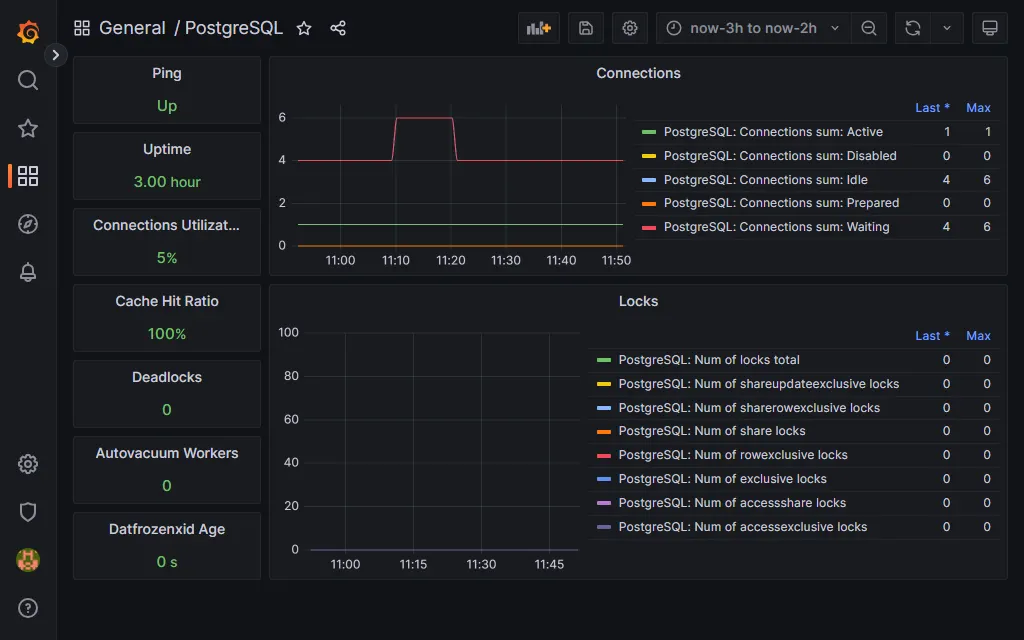
Task: Click the Grafana logo home icon
Action: (x=28, y=31)
